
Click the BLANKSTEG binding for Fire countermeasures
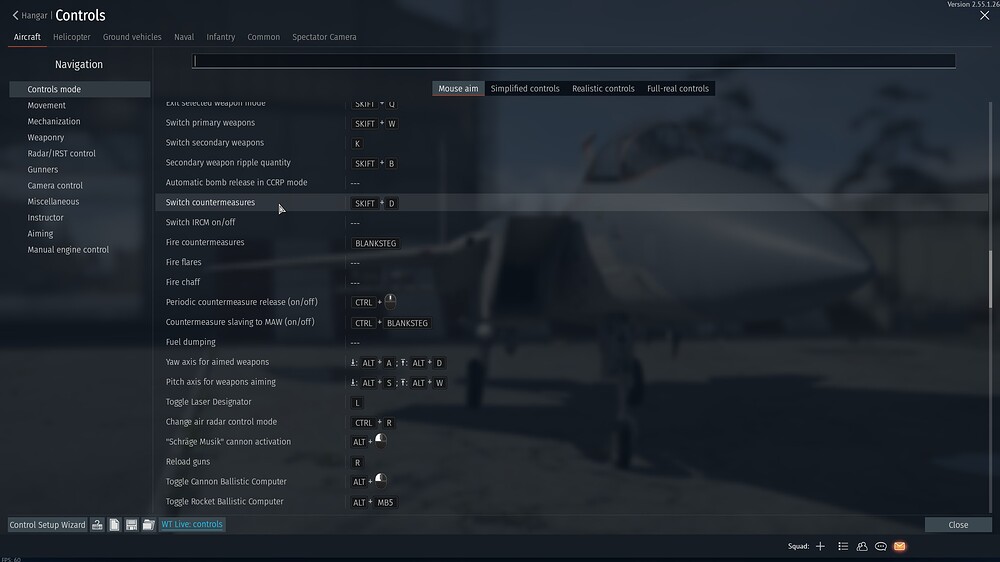[377, 243]
